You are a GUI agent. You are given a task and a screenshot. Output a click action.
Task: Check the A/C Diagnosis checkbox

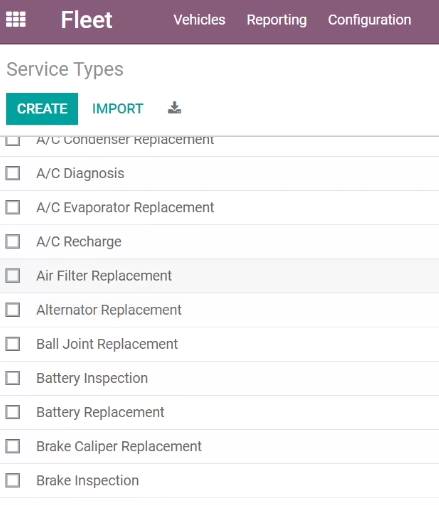13,173
